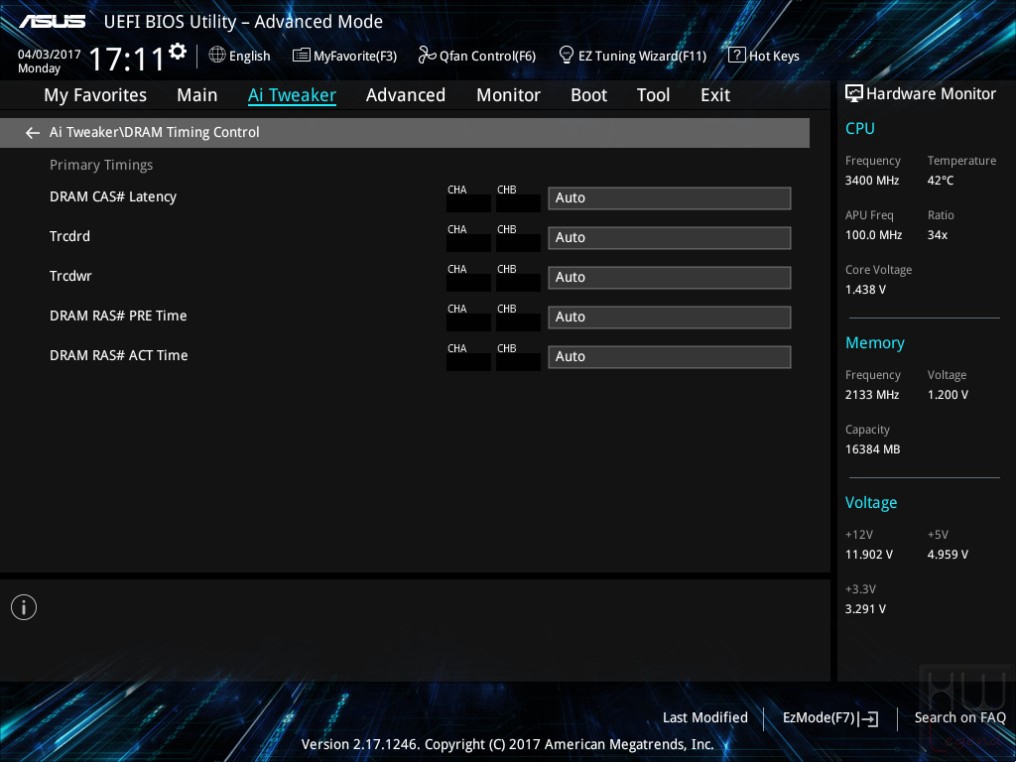Click the CHB box for Trcdwr
1016x762 pixels.
coord(518,283)
